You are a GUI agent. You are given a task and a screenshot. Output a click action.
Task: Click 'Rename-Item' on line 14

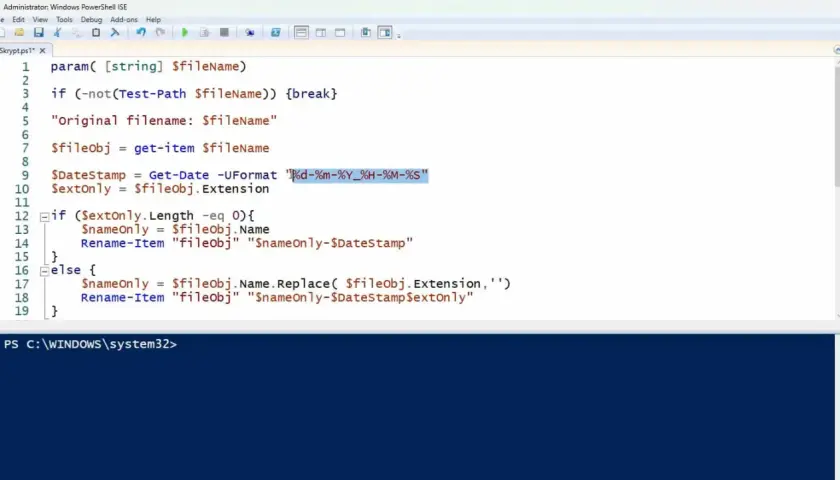(x=123, y=243)
